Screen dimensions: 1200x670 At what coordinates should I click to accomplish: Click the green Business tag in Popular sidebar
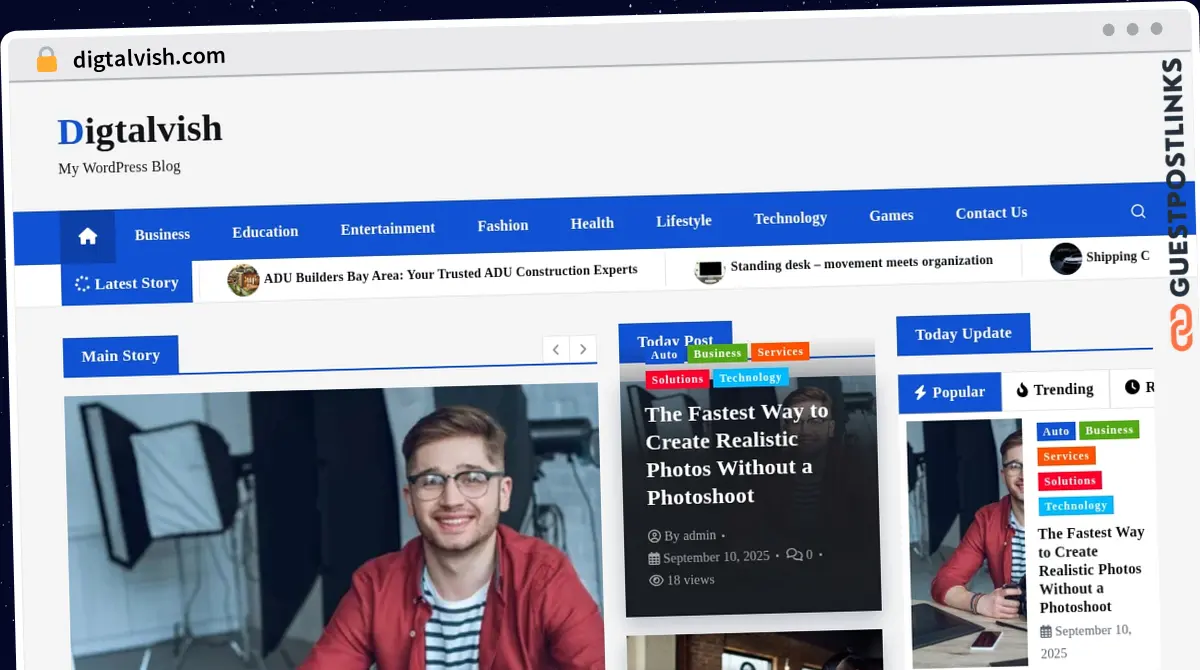click(1109, 430)
